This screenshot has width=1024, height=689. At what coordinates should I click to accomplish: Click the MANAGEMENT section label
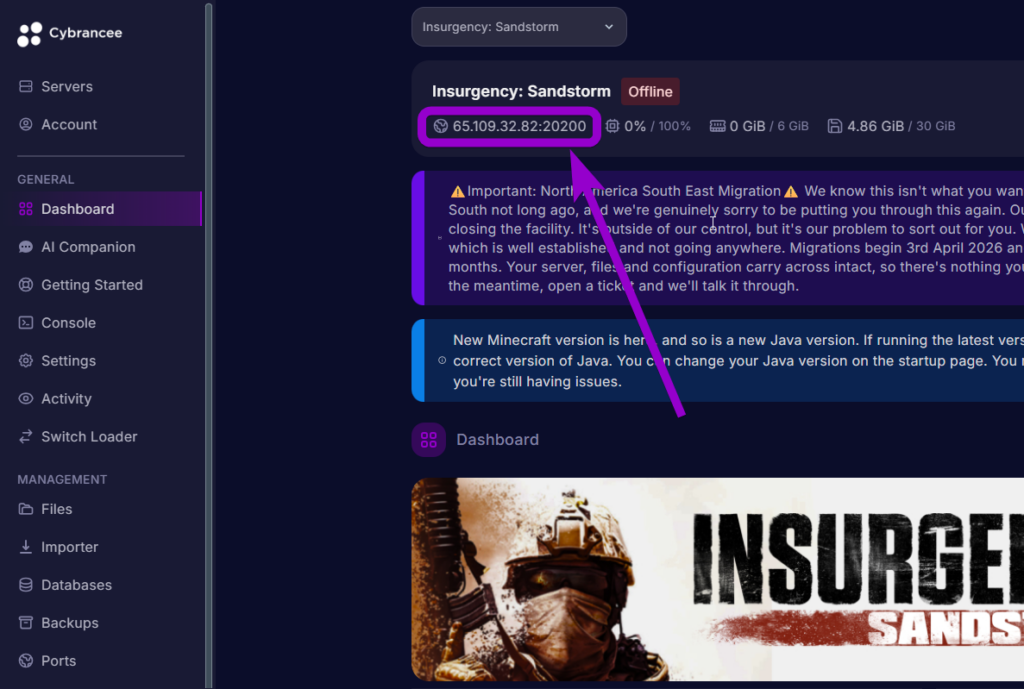pyautogui.click(x=62, y=479)
